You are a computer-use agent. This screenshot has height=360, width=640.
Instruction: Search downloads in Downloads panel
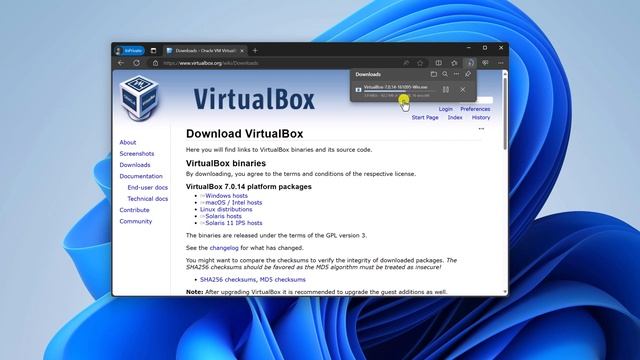pyautogui.click(x=445, y=74)
